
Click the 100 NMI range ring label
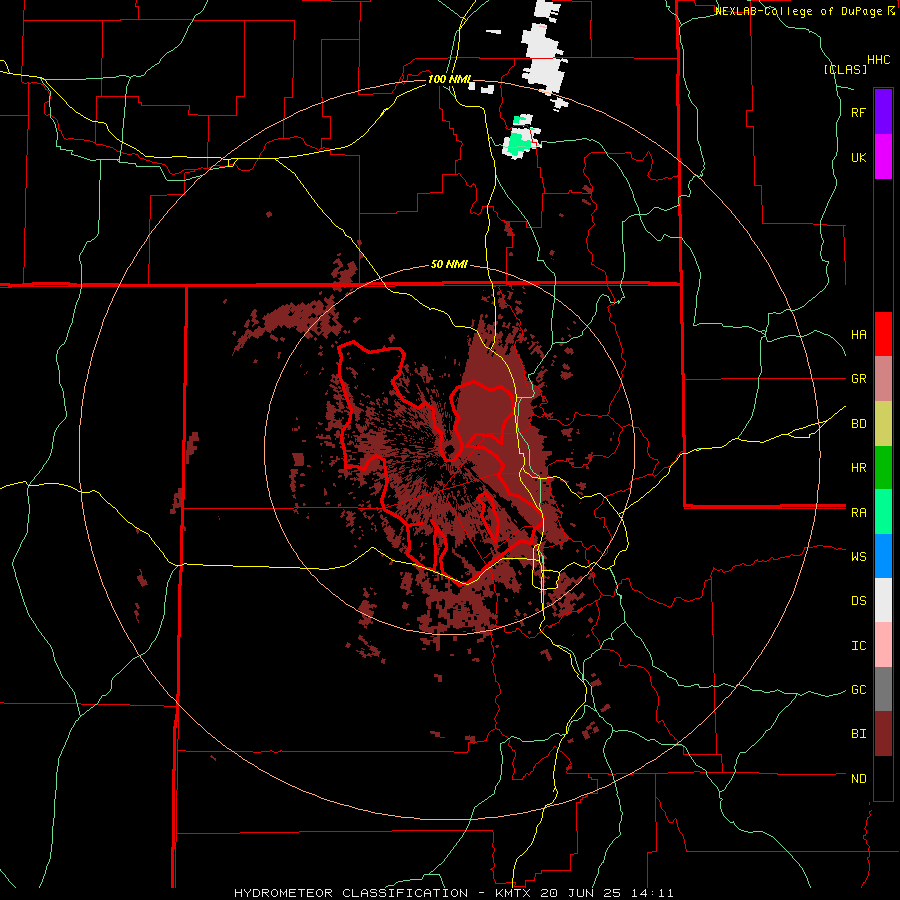[x=449, y=79]
